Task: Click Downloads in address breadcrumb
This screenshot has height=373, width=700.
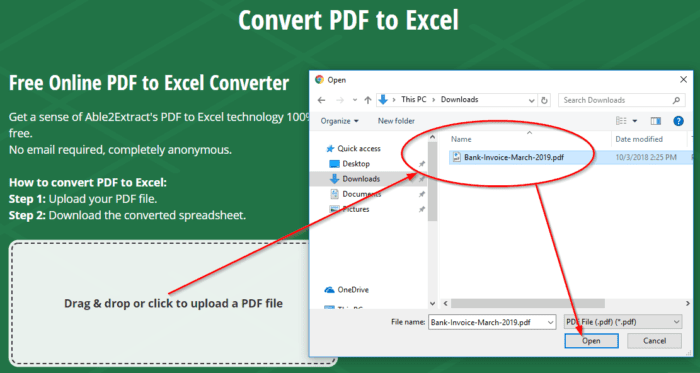Action: 459,99
